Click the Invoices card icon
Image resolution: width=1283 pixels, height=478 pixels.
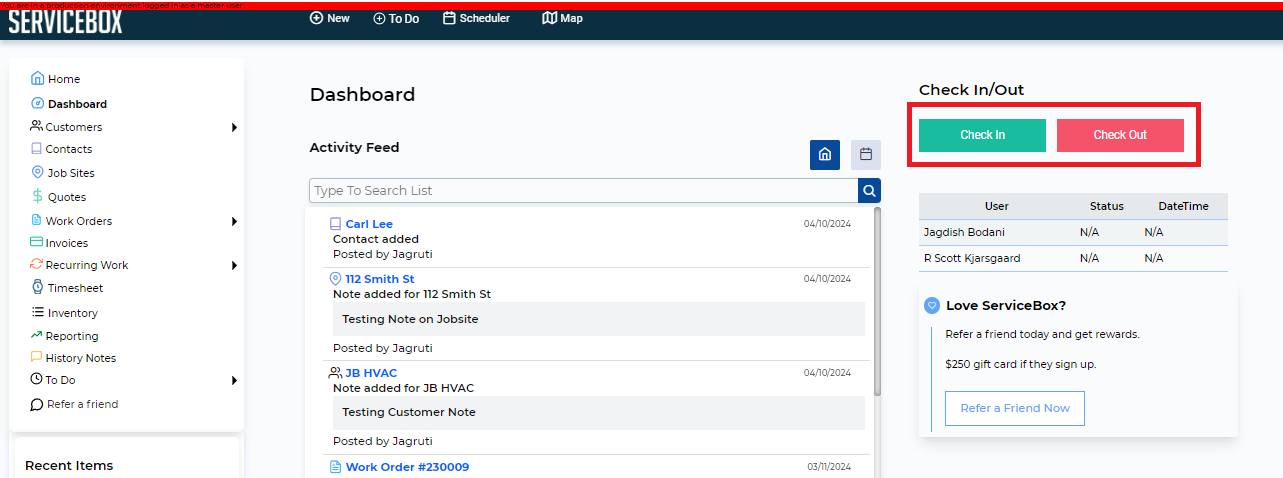coord(36,242)
